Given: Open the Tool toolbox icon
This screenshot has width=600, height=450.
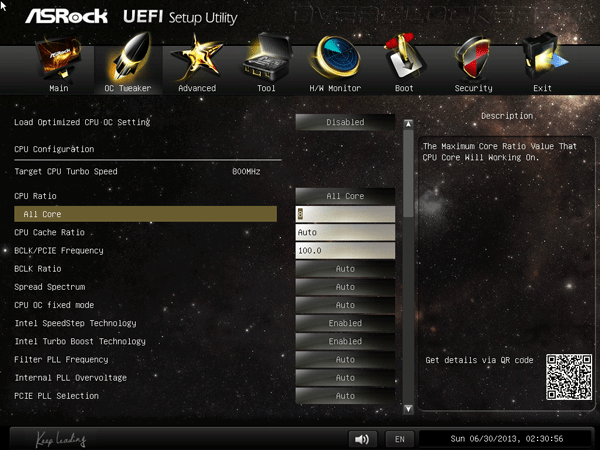Looking at the screenshot, I should click(x=267, y=57).
